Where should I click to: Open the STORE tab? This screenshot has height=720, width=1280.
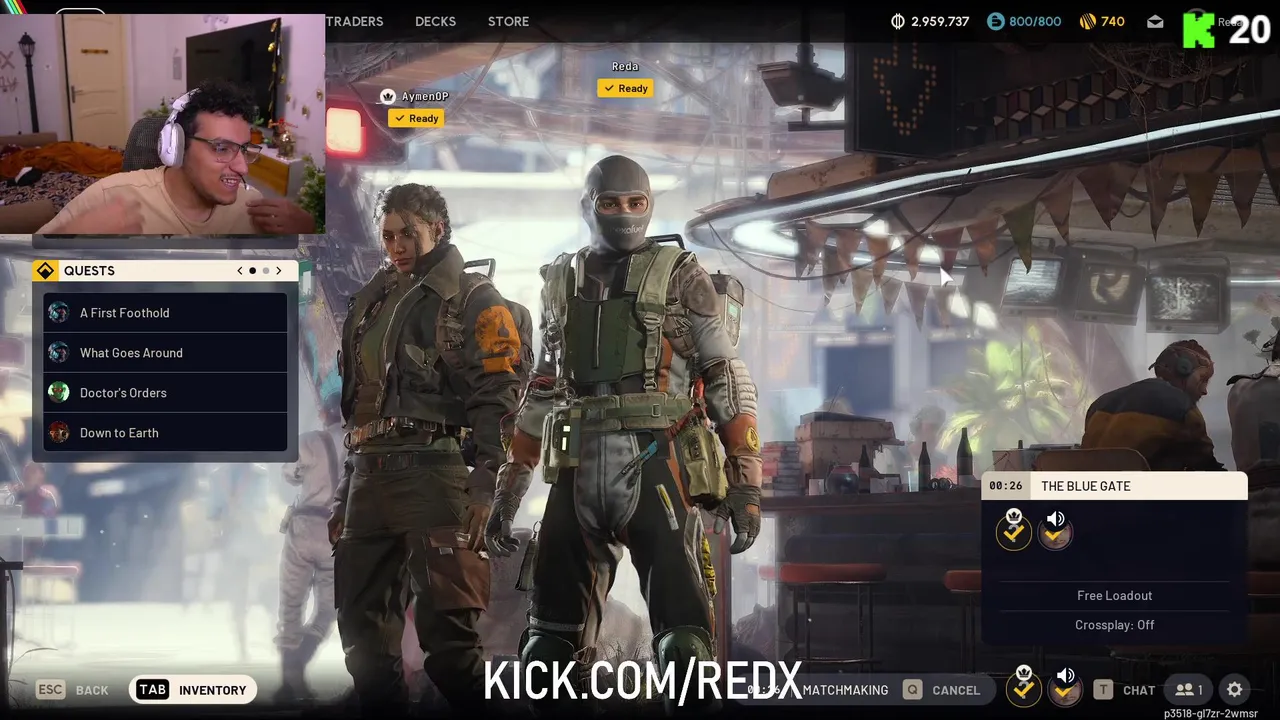click(x=508, y=21)
